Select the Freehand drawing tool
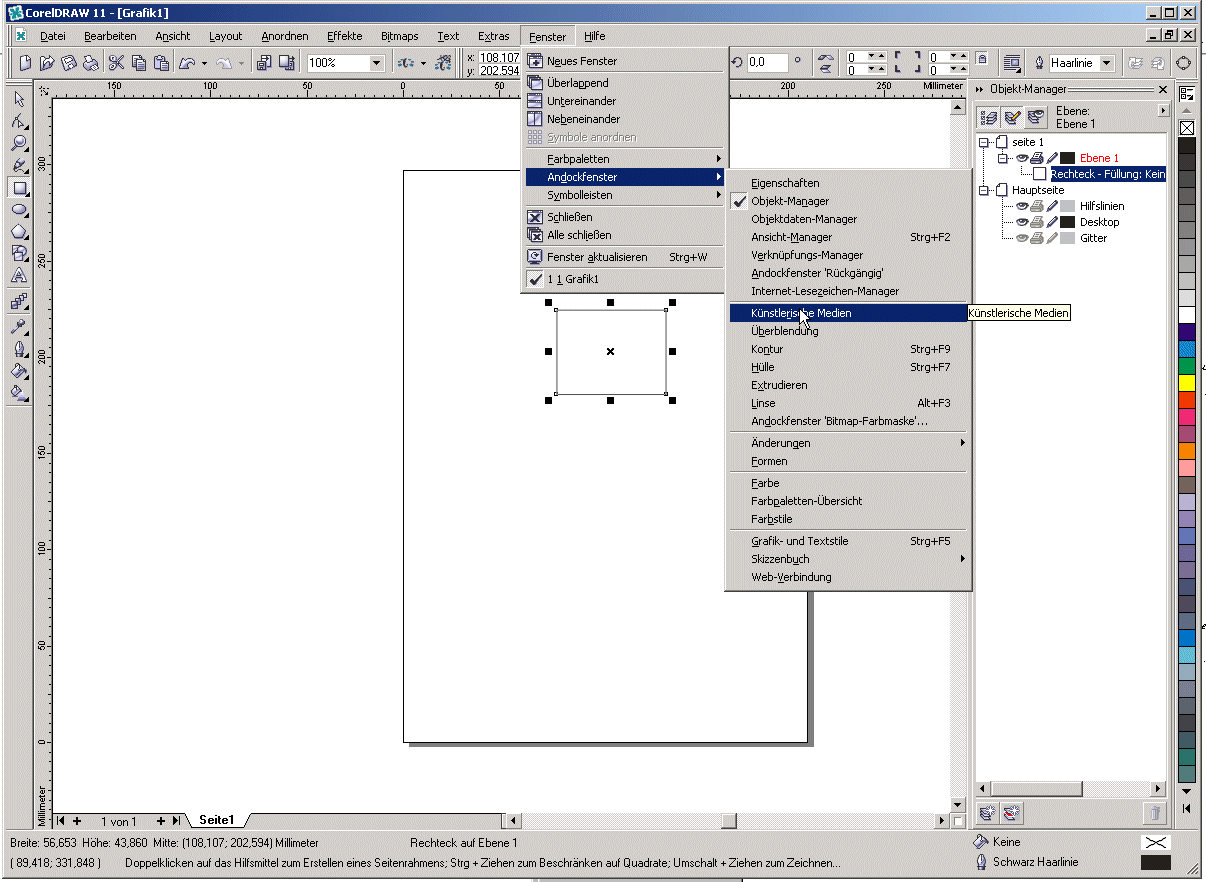Image resolution: width=1206 pixels, height=882 pixels. click(x=19, y=165)
